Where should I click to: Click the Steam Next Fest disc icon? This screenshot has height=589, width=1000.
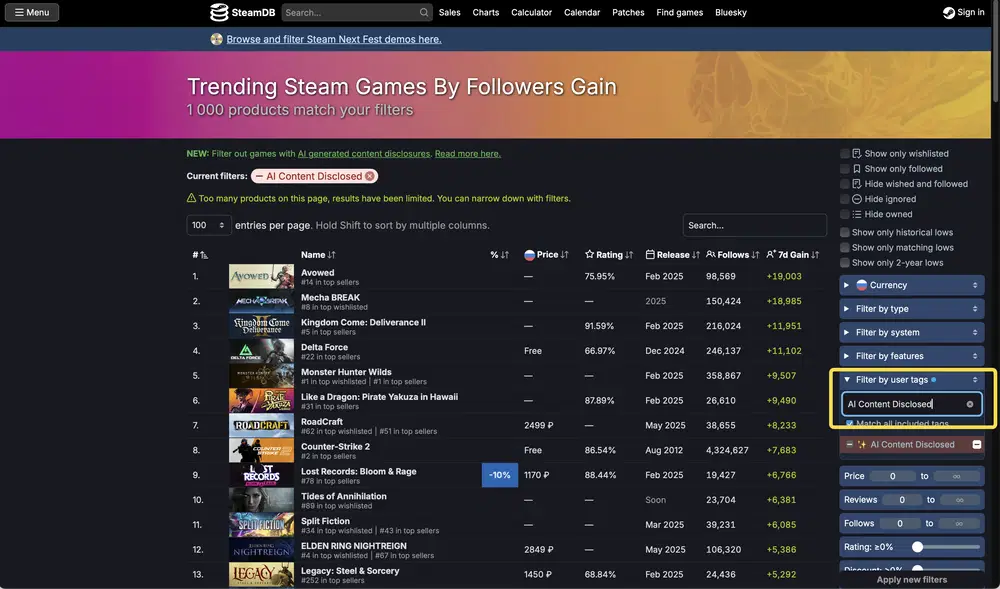[217, 39]
